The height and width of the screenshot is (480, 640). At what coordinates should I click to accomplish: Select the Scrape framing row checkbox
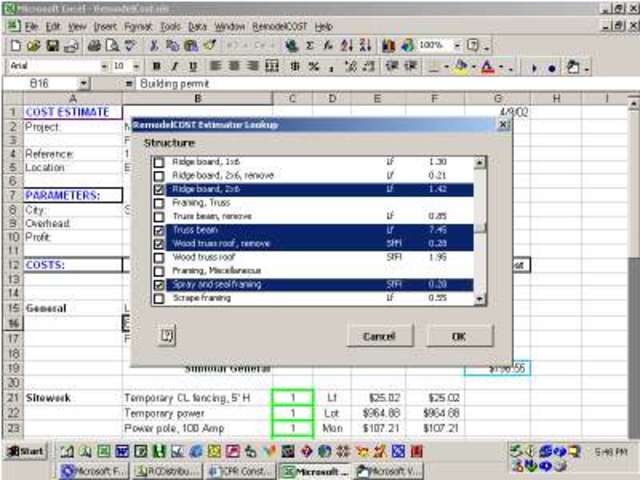(159, 299)
